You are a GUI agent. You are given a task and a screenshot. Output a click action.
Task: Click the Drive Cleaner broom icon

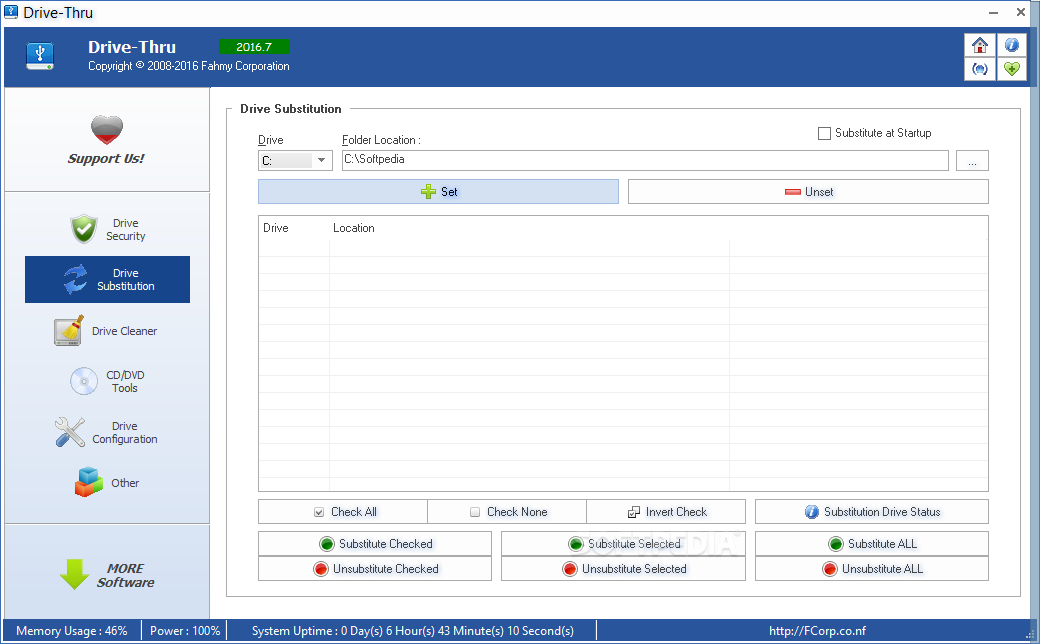70,330
